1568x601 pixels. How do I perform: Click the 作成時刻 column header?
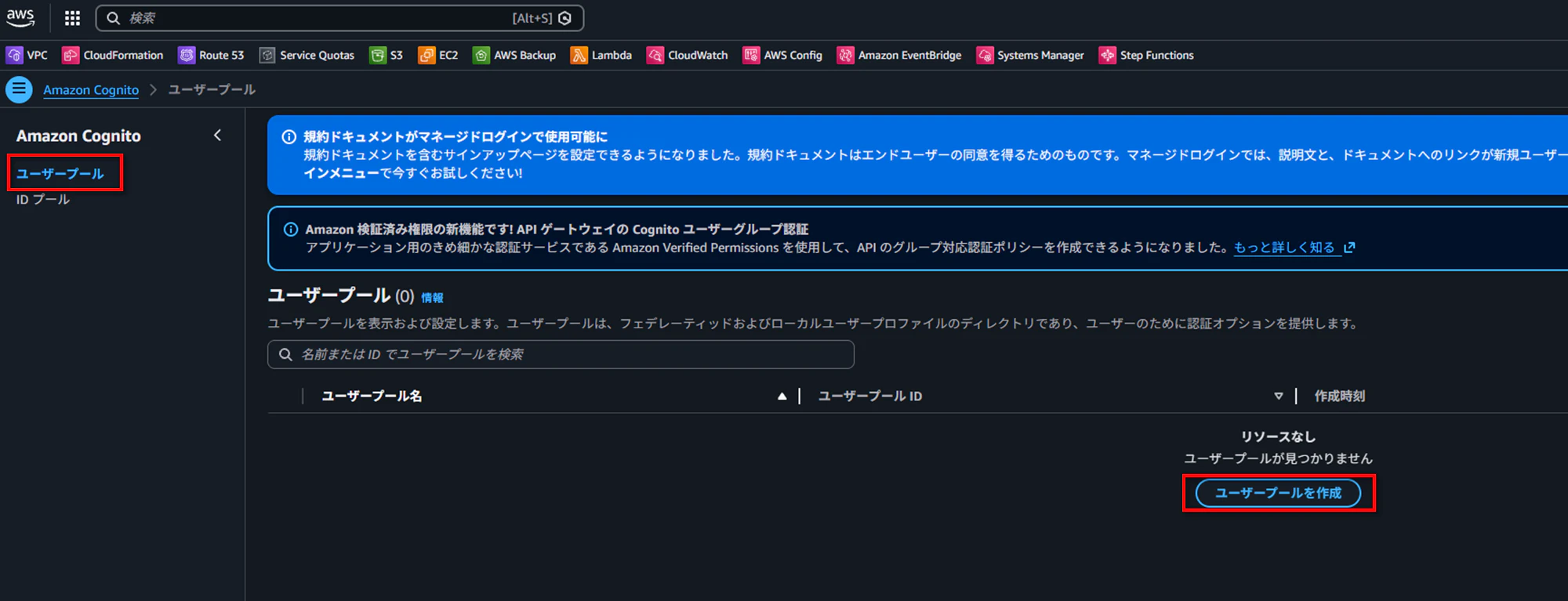click(x=1340, y=396)
